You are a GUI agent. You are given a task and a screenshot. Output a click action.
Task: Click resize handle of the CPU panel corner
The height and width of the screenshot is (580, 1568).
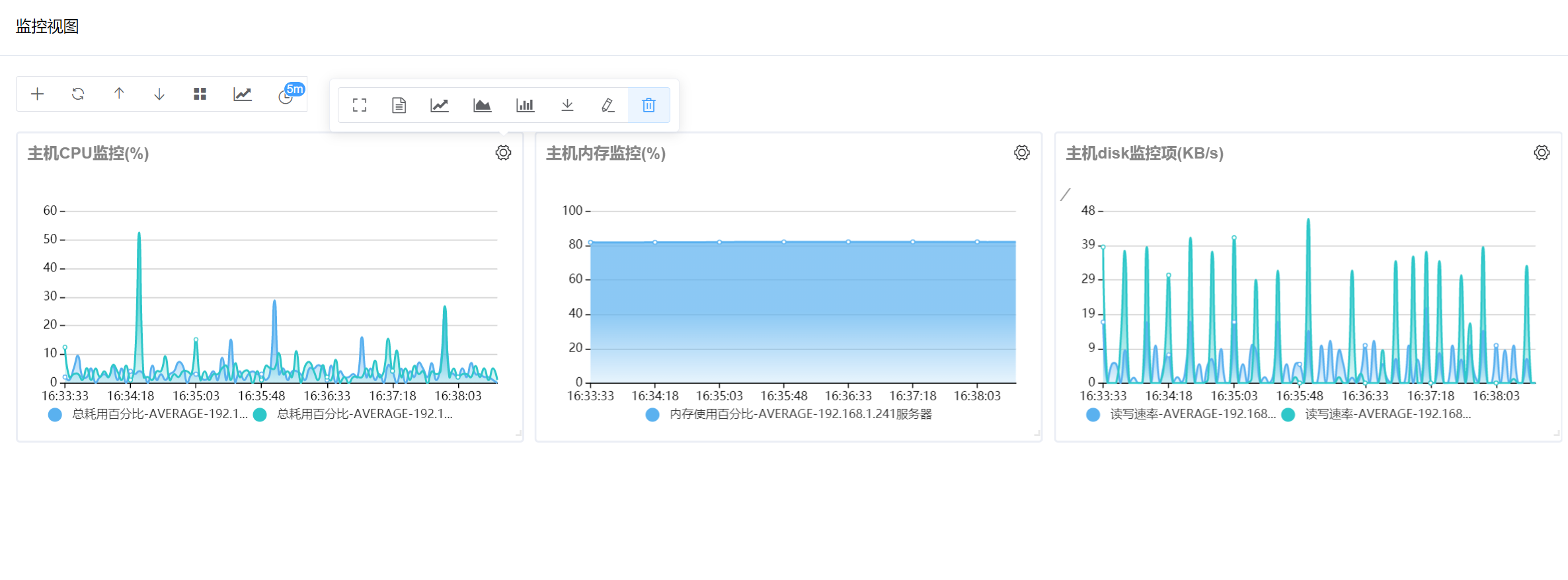coord(519,434)
